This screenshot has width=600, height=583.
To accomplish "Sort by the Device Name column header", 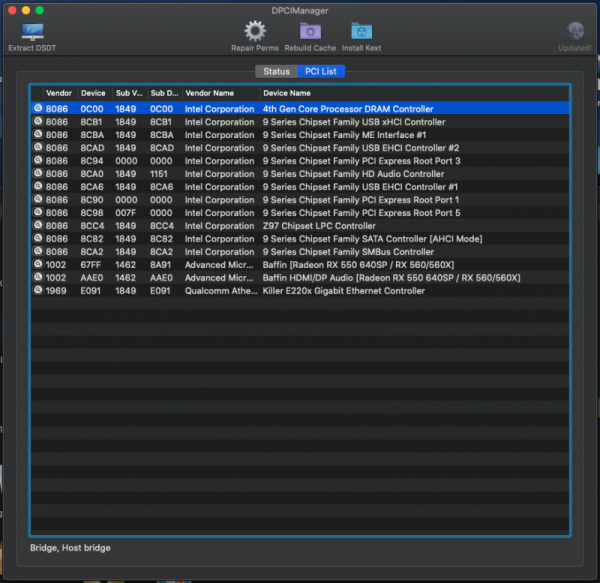I will tap(286, 93).
